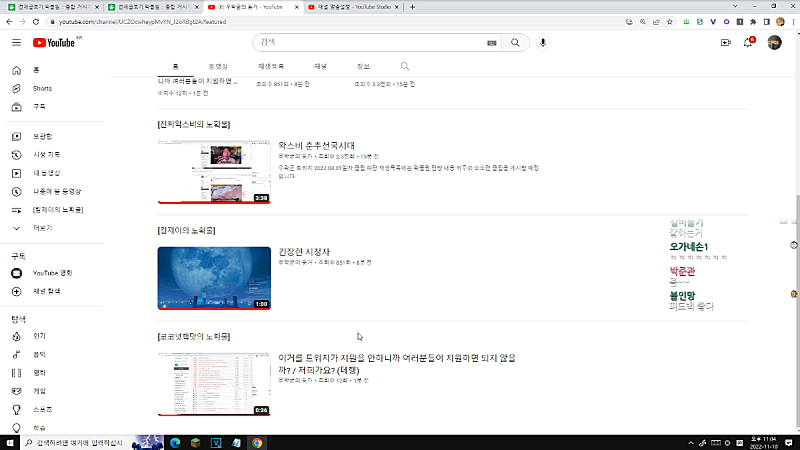The height and width of the screenshot is (450, 800).
Task: Open Shorts in the sidebar
Action: click(42, 88)
